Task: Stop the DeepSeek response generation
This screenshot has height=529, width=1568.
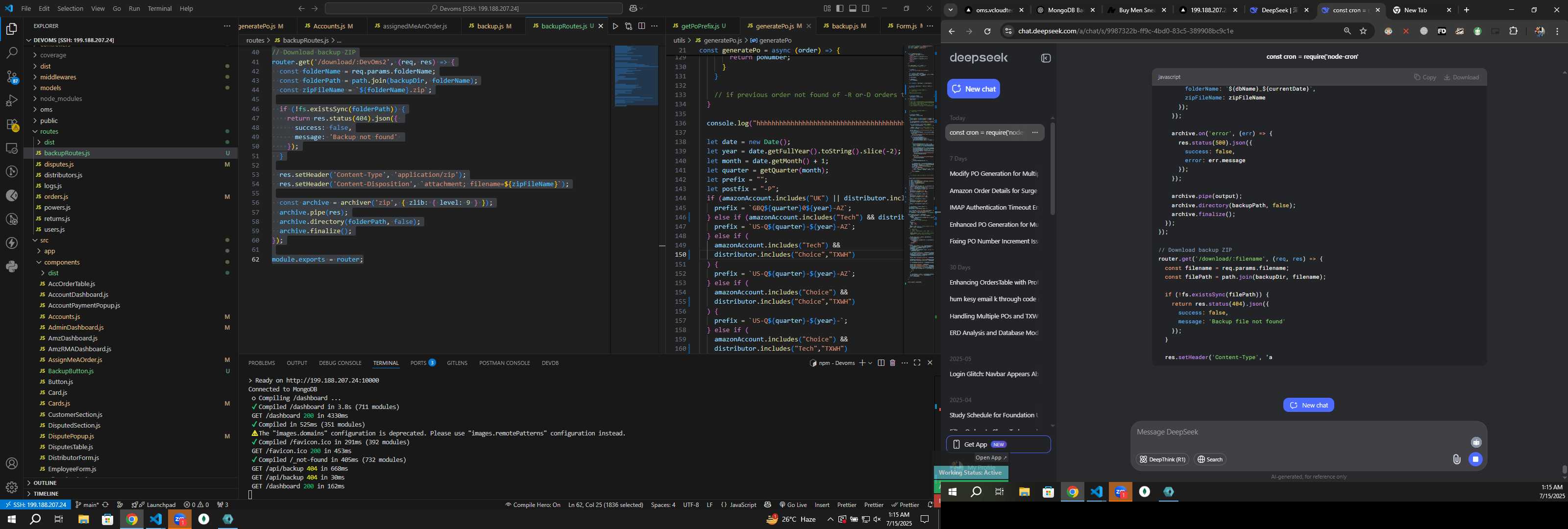Action: [1475, 459]
